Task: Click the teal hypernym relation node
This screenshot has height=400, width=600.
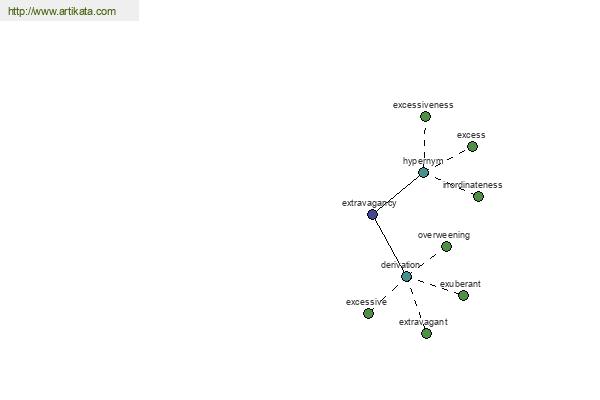Action: [423, 173]
